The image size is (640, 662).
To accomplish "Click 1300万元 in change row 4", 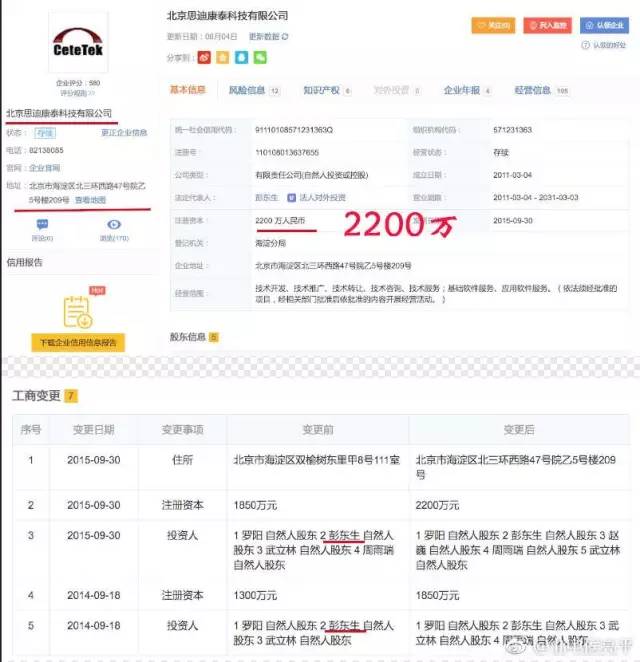I will 255,595.
